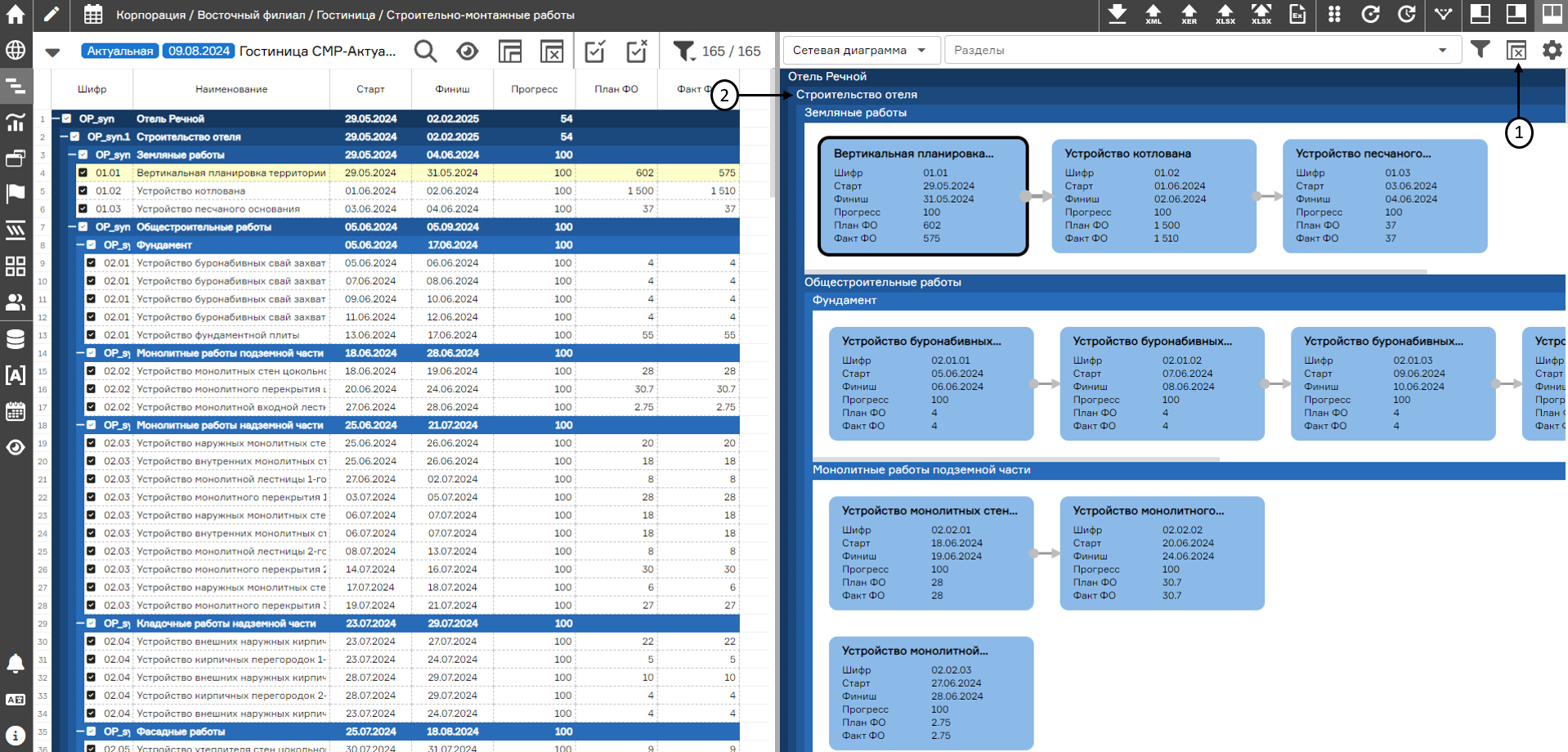Click the circular refresh icon
Screen dimensions: 1568x752
(x=1370, y=14)
